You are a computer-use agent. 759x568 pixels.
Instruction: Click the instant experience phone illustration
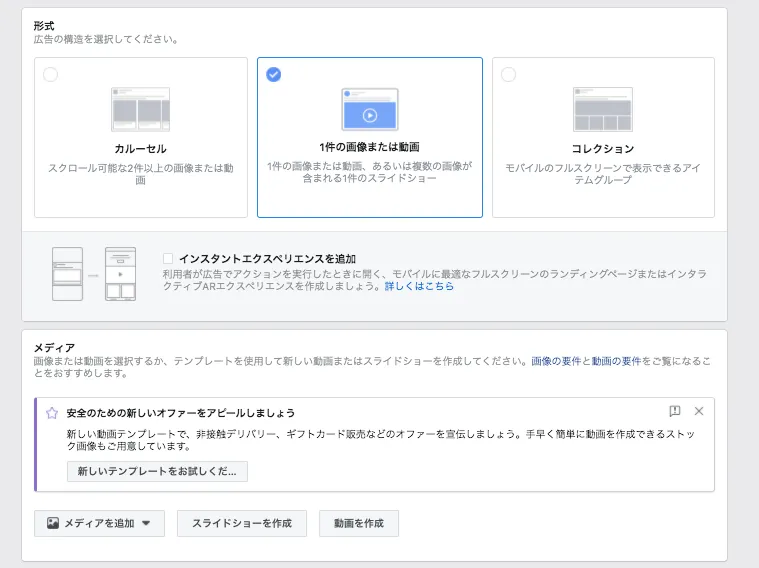pos(94,274)
